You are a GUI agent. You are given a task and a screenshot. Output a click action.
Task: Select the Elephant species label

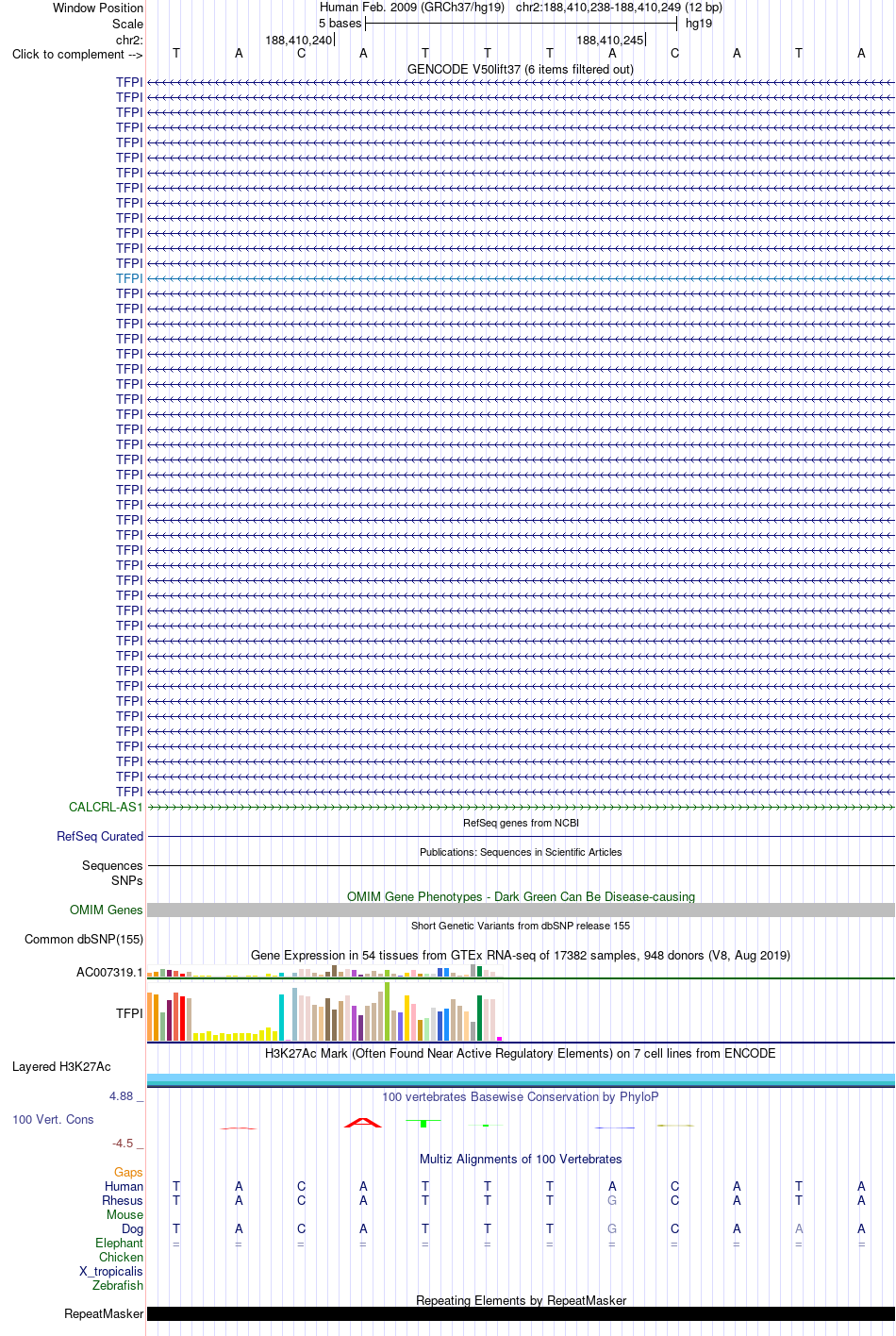(119, 1243)
